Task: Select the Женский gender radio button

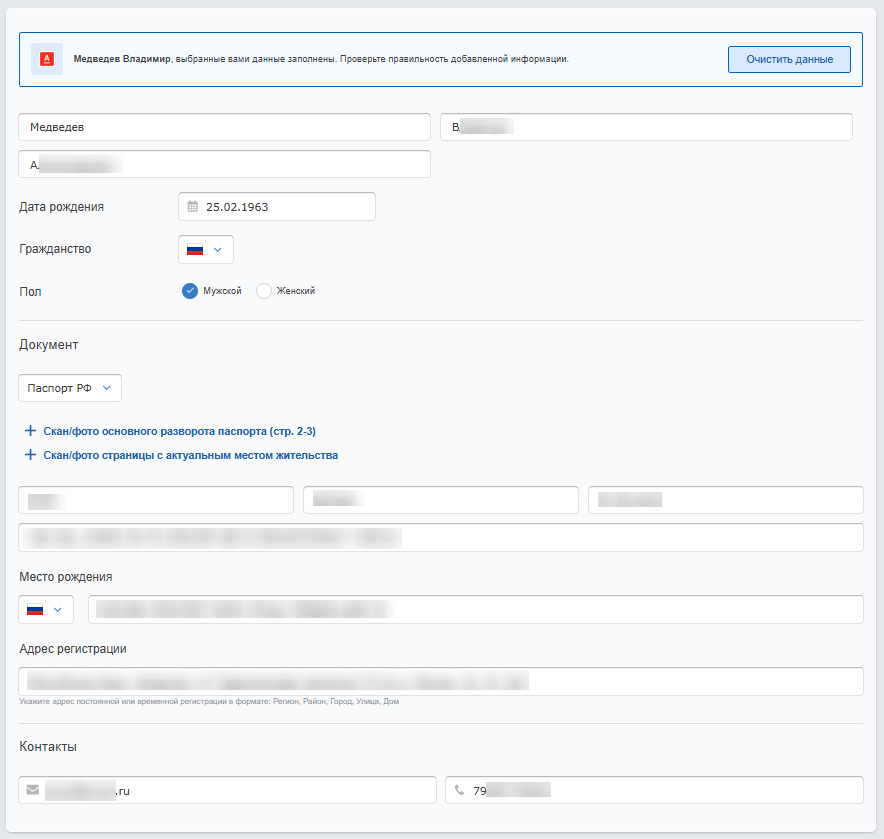Action: click(x=264, y=291)
